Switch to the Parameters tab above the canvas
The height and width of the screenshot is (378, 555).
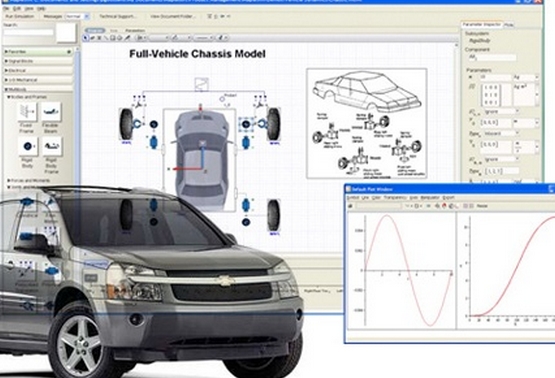coord(135,31)
